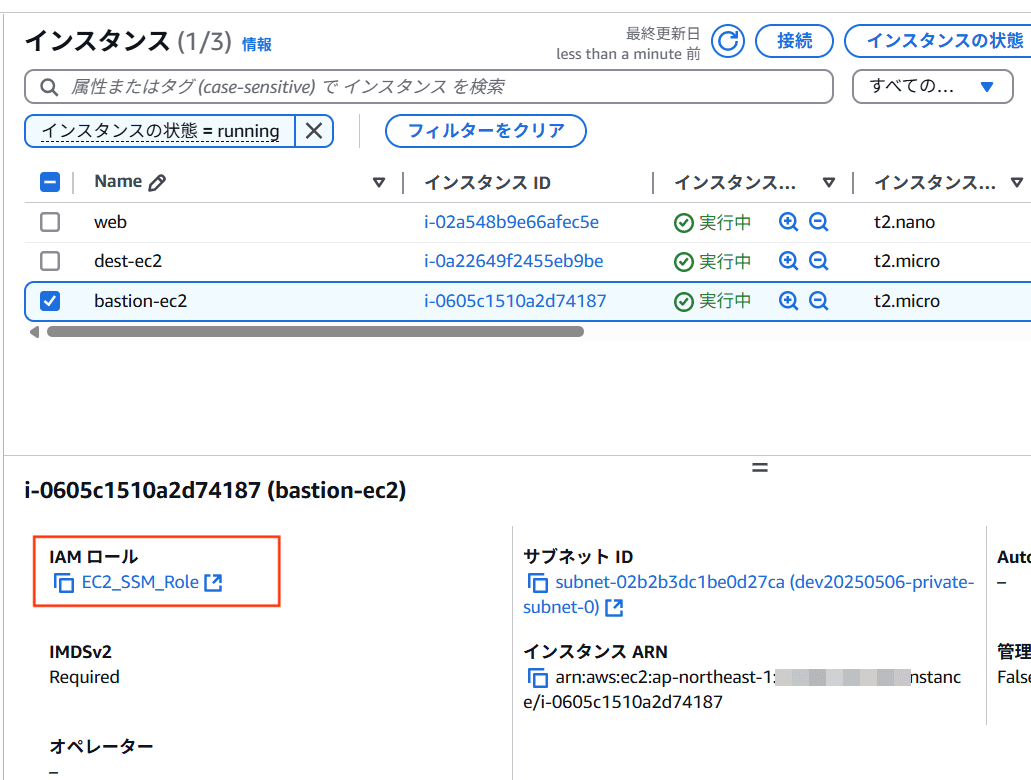Zoom in filter icon for web row

click(788, 222)
